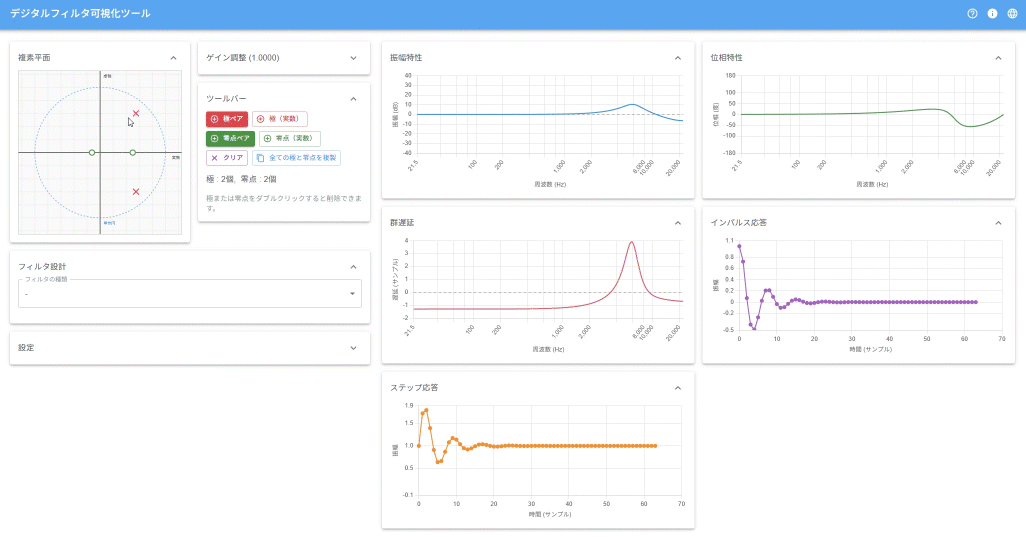The height and width of the screenshot is (537, 1026).
Task: Collapse the インパルス応答 panel
Action: coord(997,222)
